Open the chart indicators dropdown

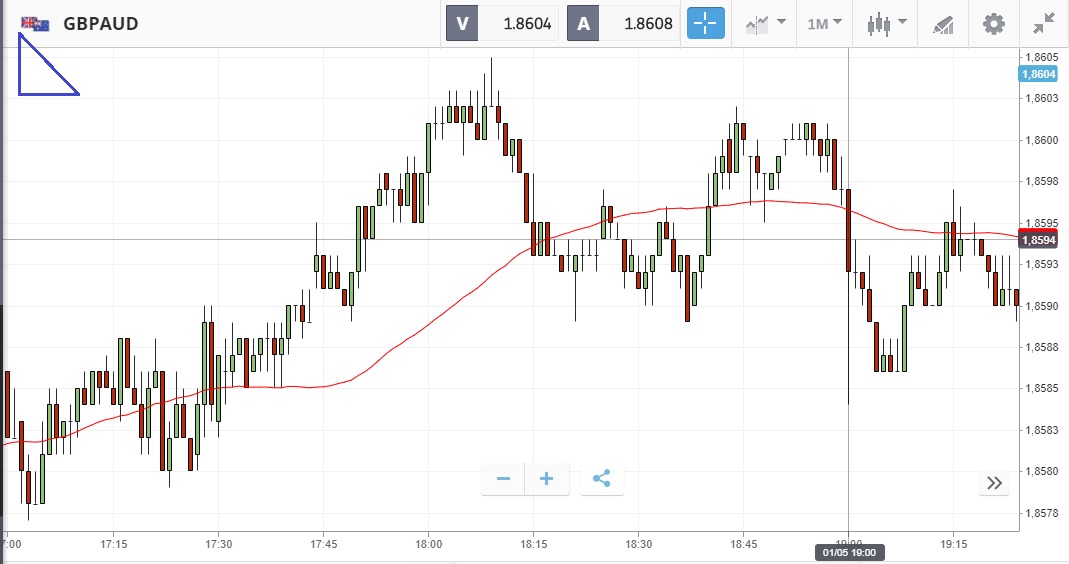point(764,24)
